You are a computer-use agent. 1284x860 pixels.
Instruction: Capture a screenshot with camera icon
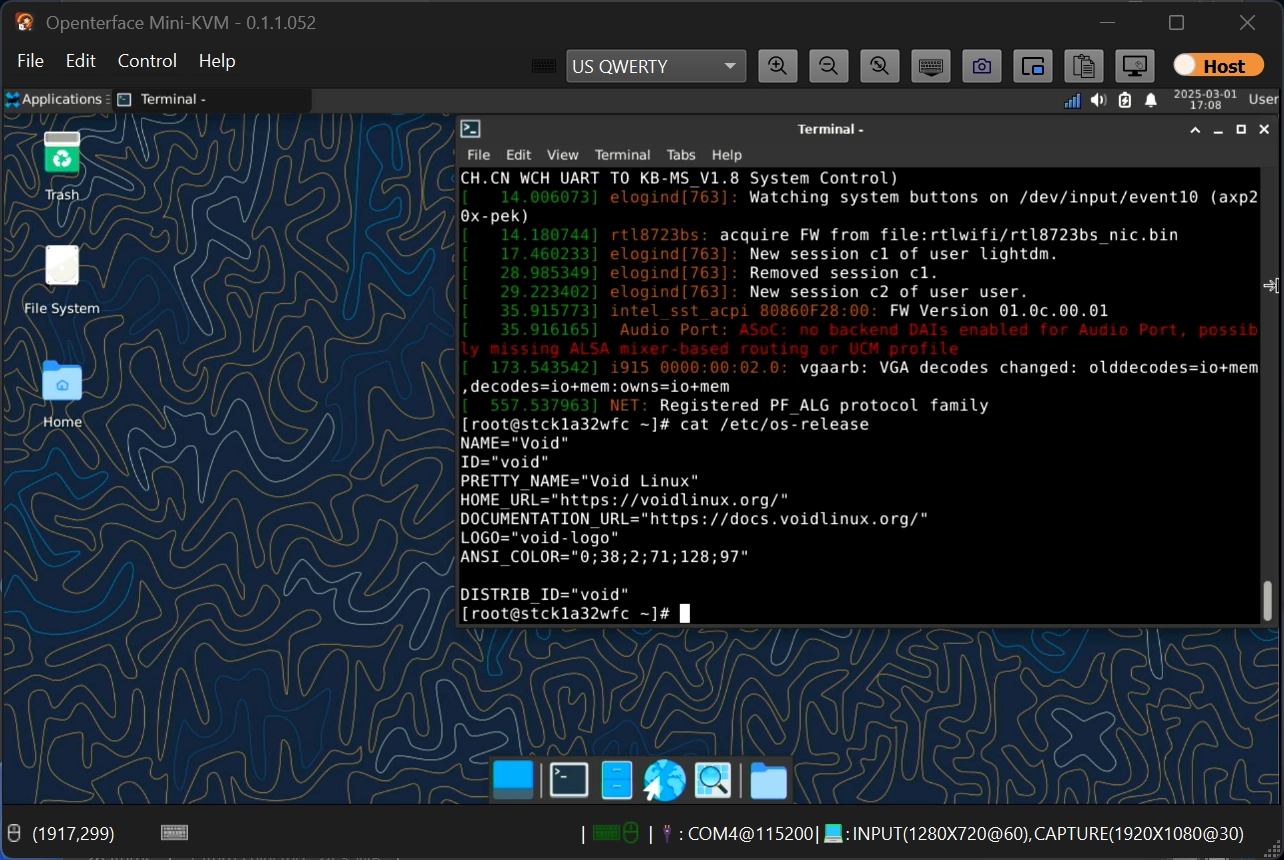982,66
